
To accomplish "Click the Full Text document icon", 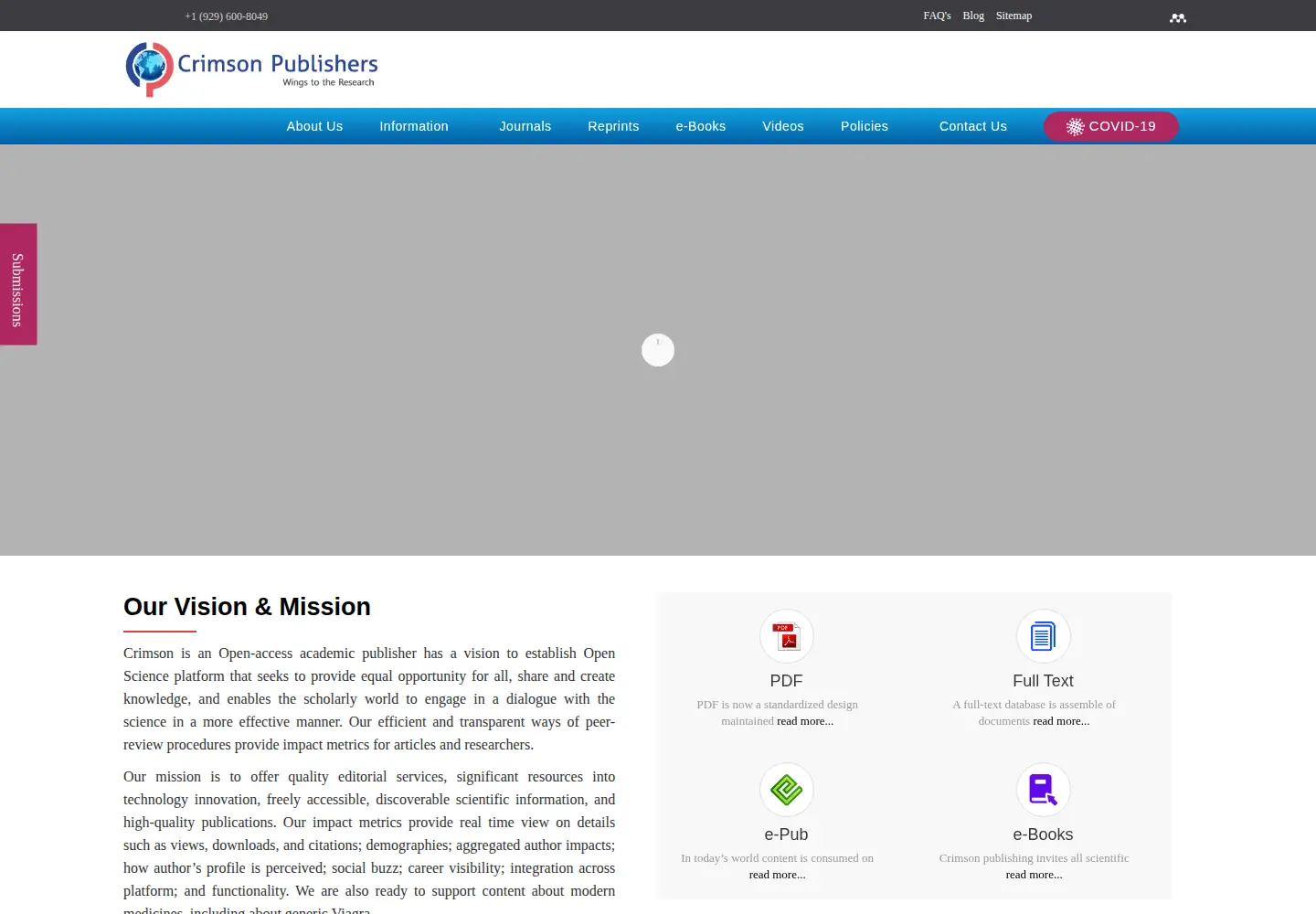I will [x=1043, y=636].
